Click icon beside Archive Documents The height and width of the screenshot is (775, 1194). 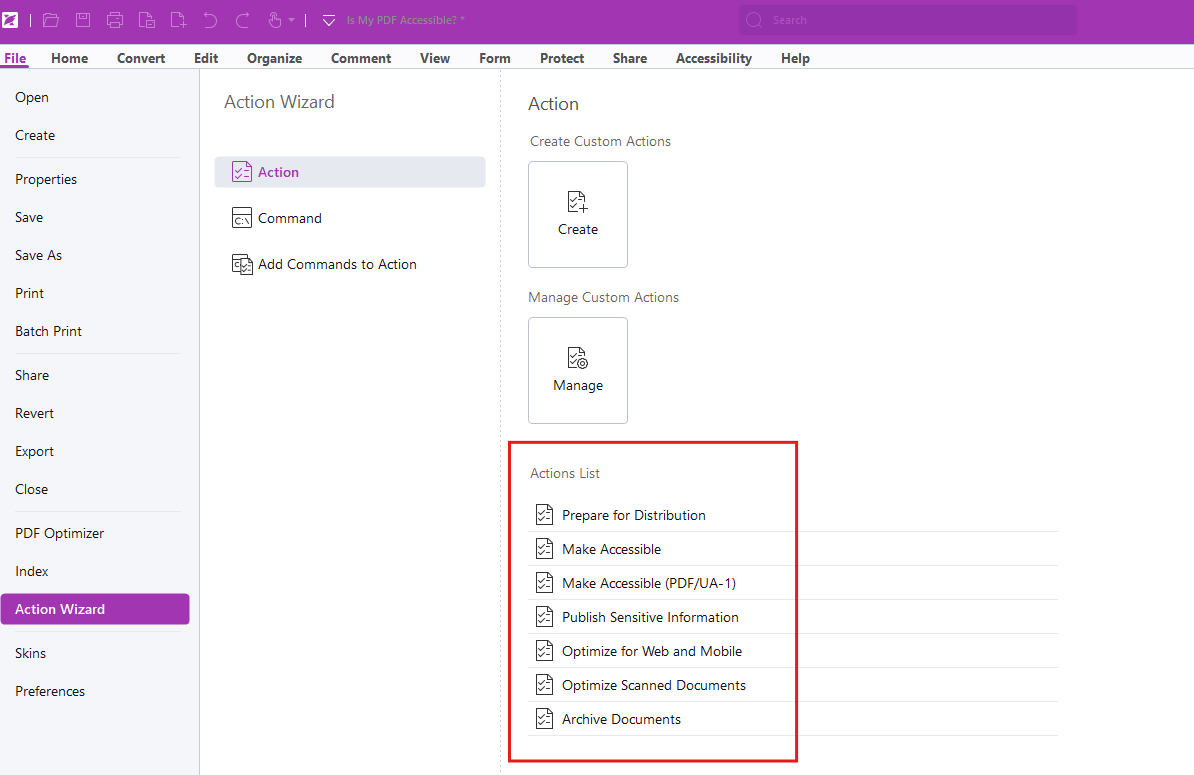coord(544,719)
